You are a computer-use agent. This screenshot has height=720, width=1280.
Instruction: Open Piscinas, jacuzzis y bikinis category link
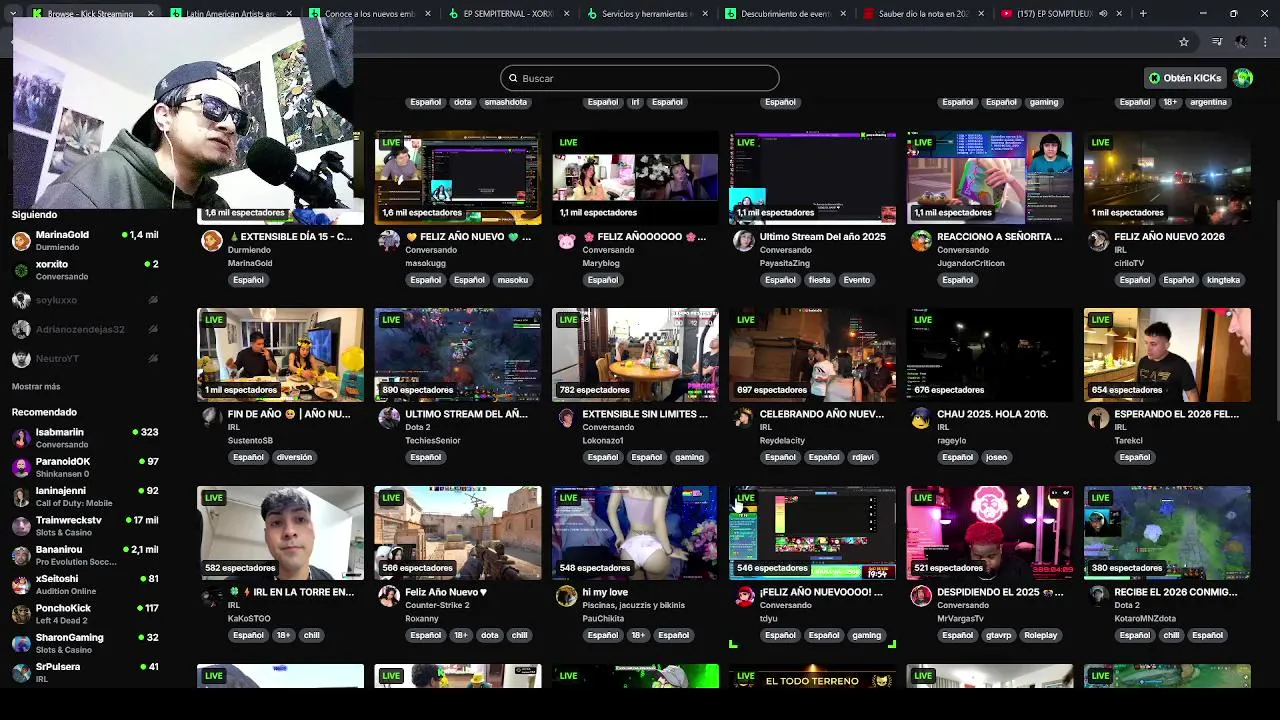[x=633, y=605]
